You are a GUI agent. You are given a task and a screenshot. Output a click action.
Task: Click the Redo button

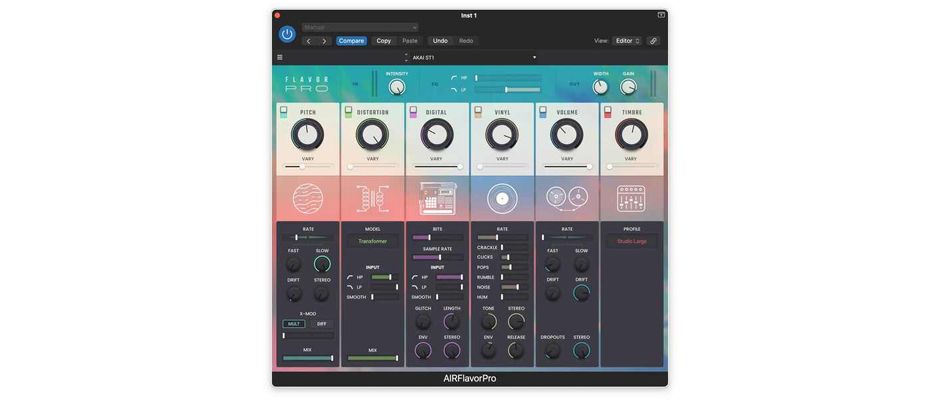tap(466, 41)
